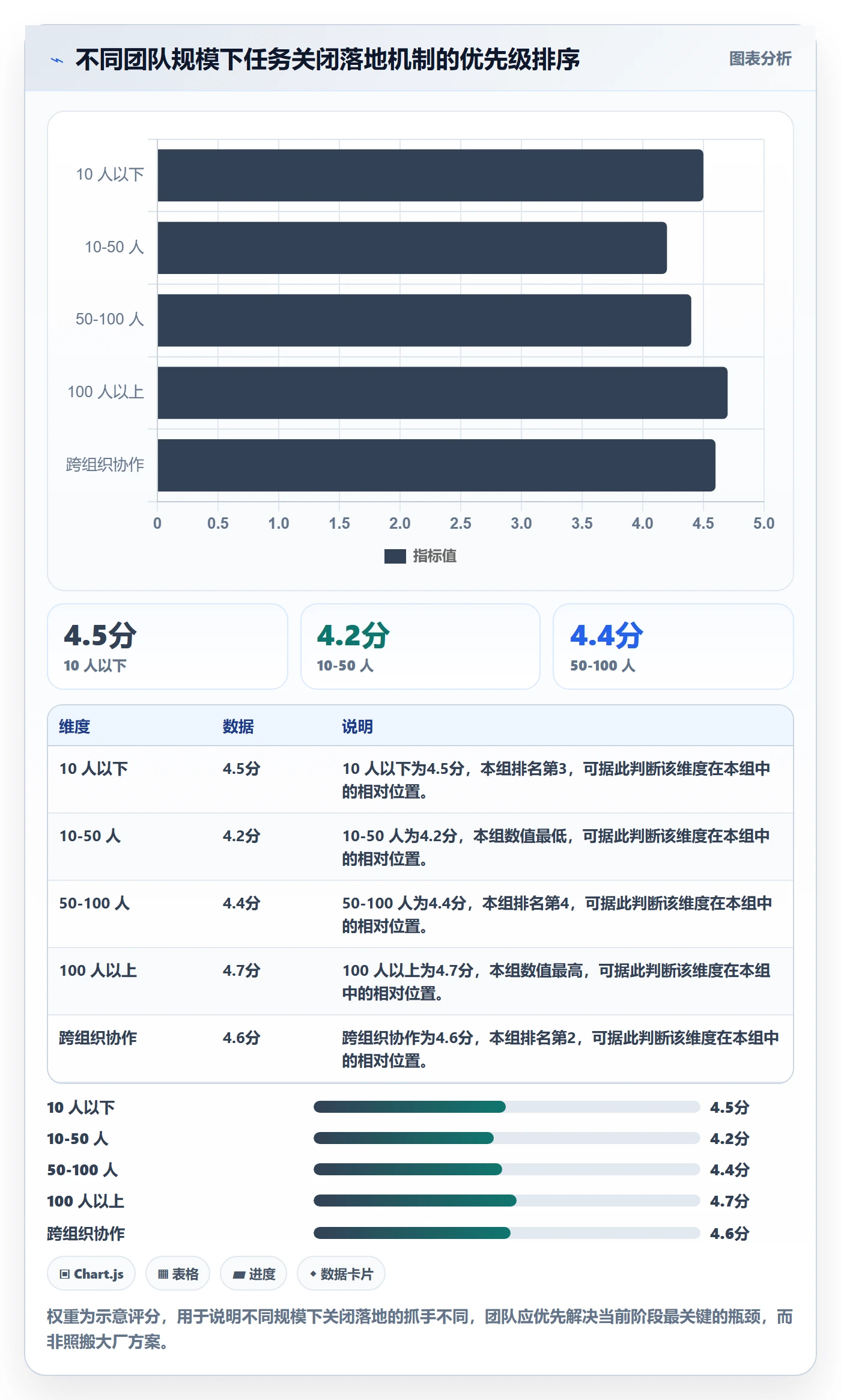Click the 指标值 legend label text
The width and height of the screenshot is (841, 1400).
pos(435,556)
